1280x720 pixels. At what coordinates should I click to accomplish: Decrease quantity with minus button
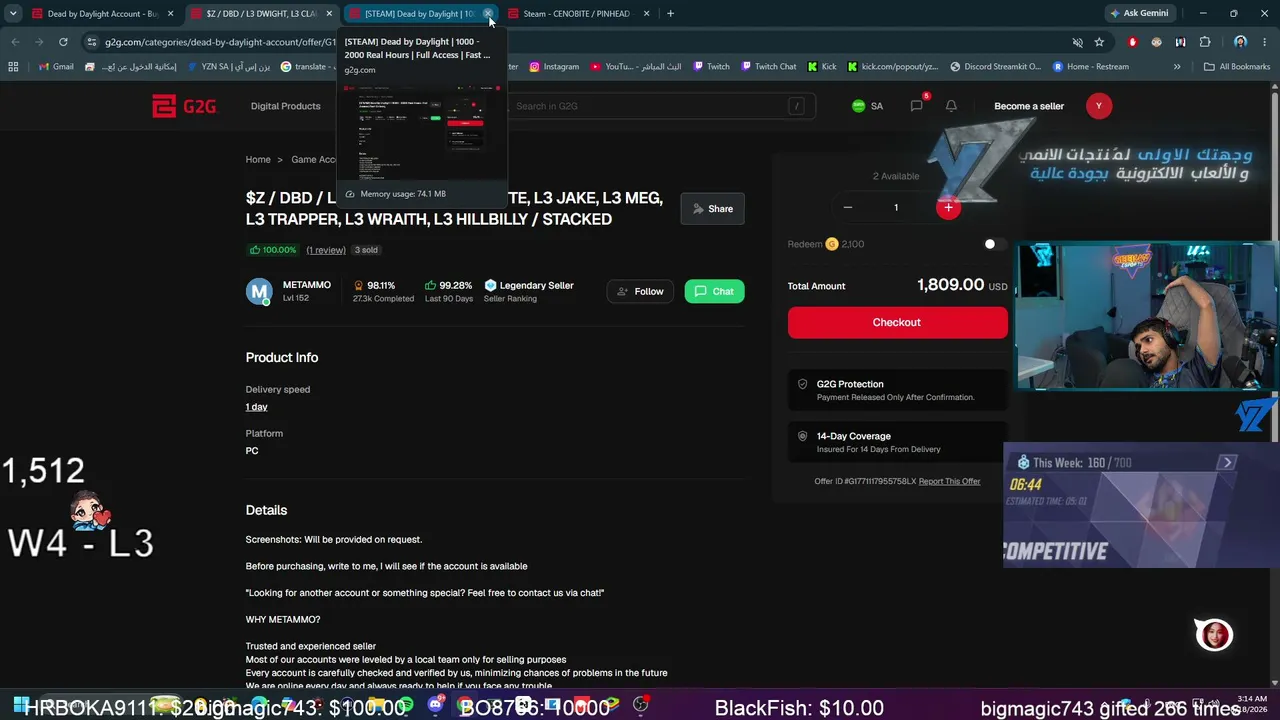click(848, 208)
